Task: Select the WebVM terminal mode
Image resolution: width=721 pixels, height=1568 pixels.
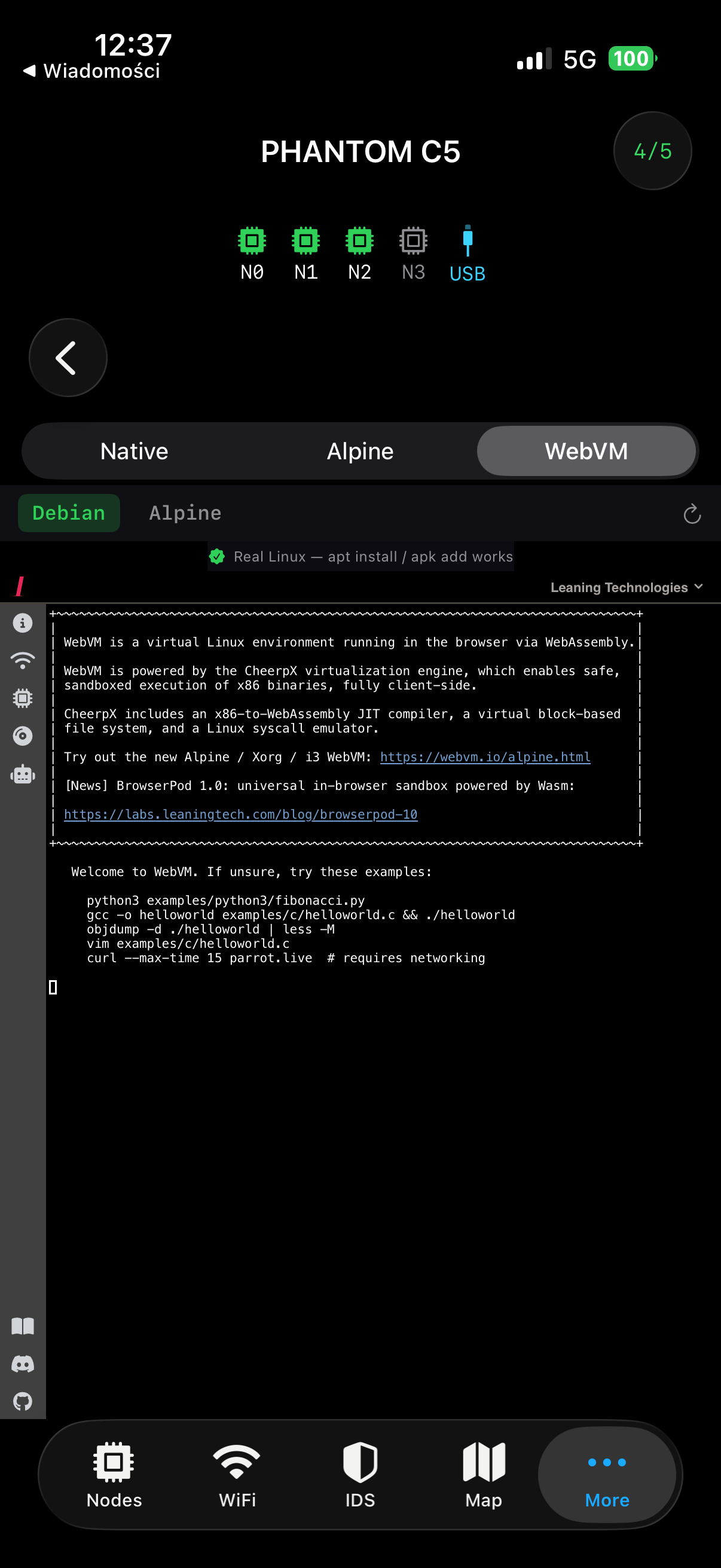Action: coord(586,451)
